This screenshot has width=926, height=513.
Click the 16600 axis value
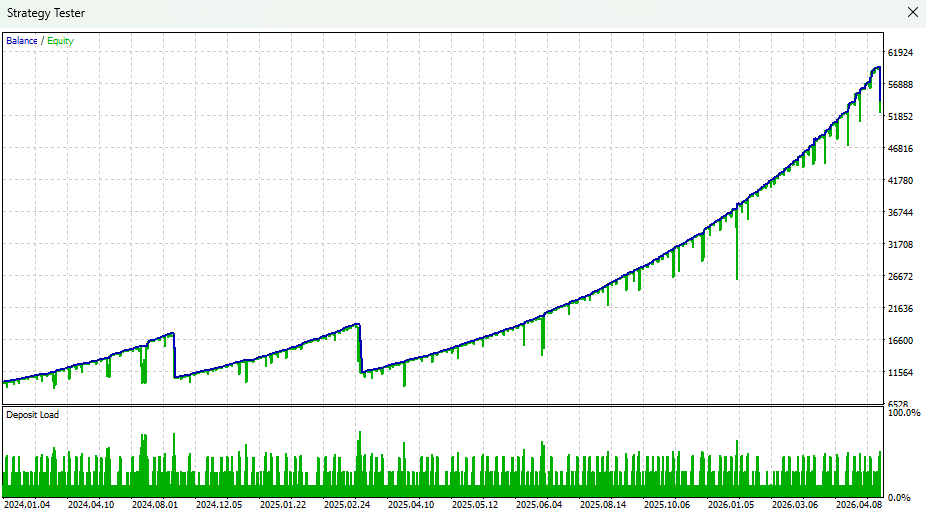pyautogui.click(x=901, y=340)
